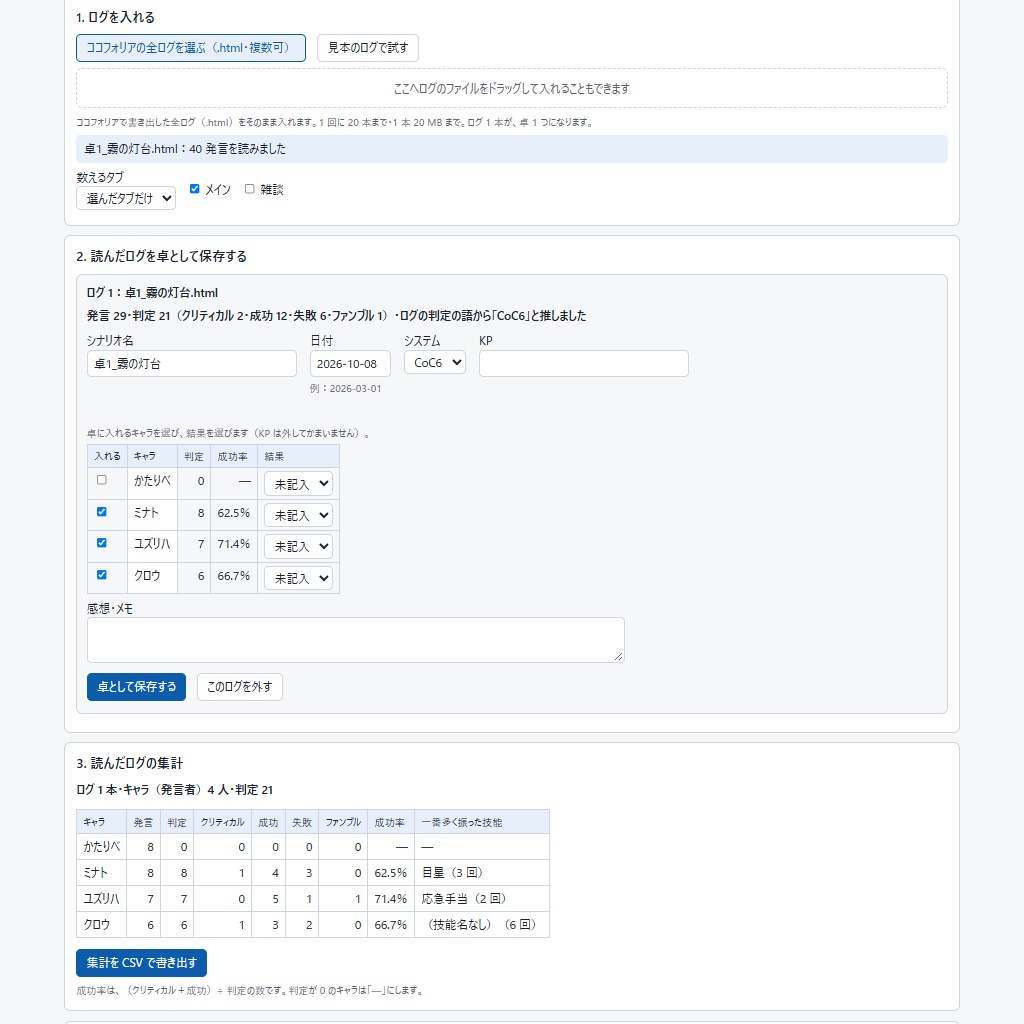Click the 3. 読んだログの集計 heading

click(129, 763)
